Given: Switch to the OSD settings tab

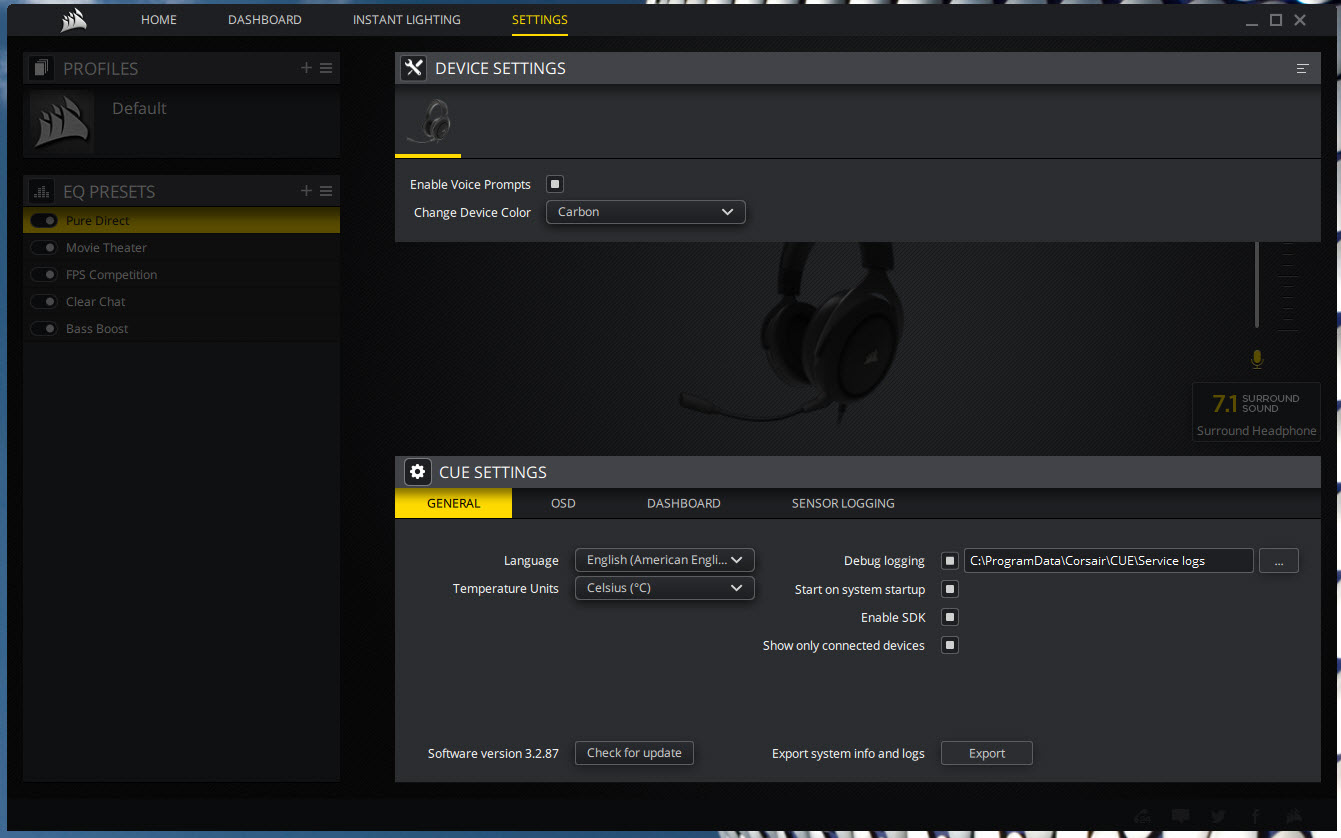Looking at the screenshot, I should click(563, 503).
